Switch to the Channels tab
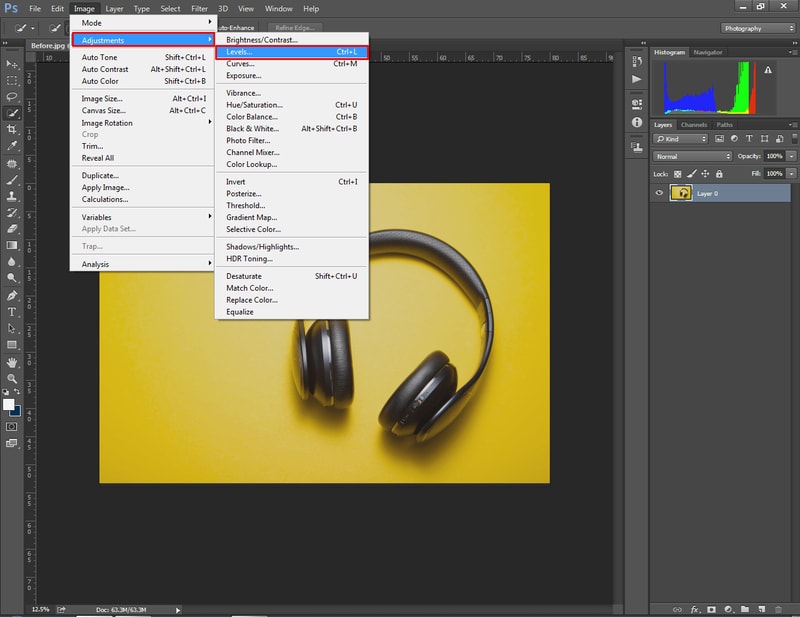This screenshot has height=617, width=800. (x=694, y=125)
